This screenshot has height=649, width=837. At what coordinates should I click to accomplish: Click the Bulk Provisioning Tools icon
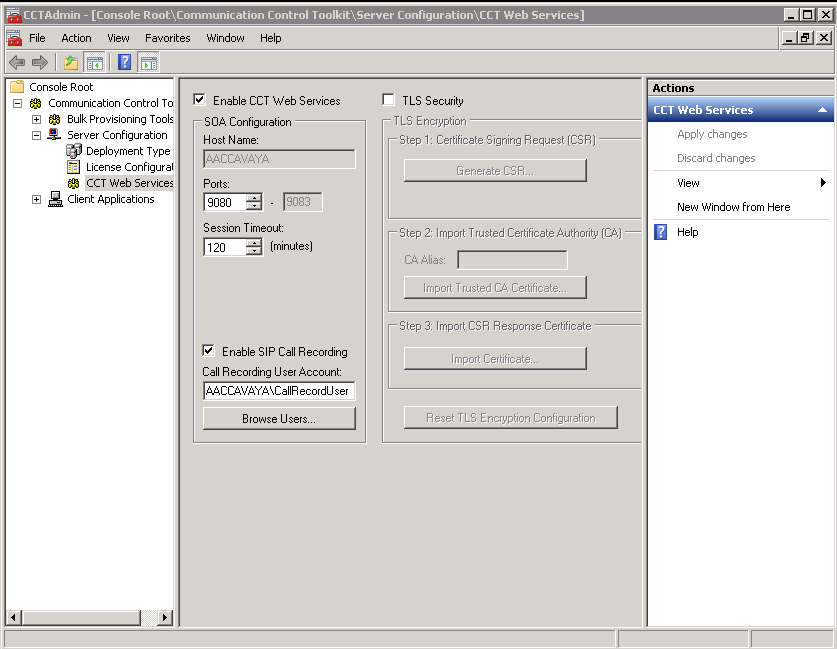pyautogui.click(x=54, y=119)
